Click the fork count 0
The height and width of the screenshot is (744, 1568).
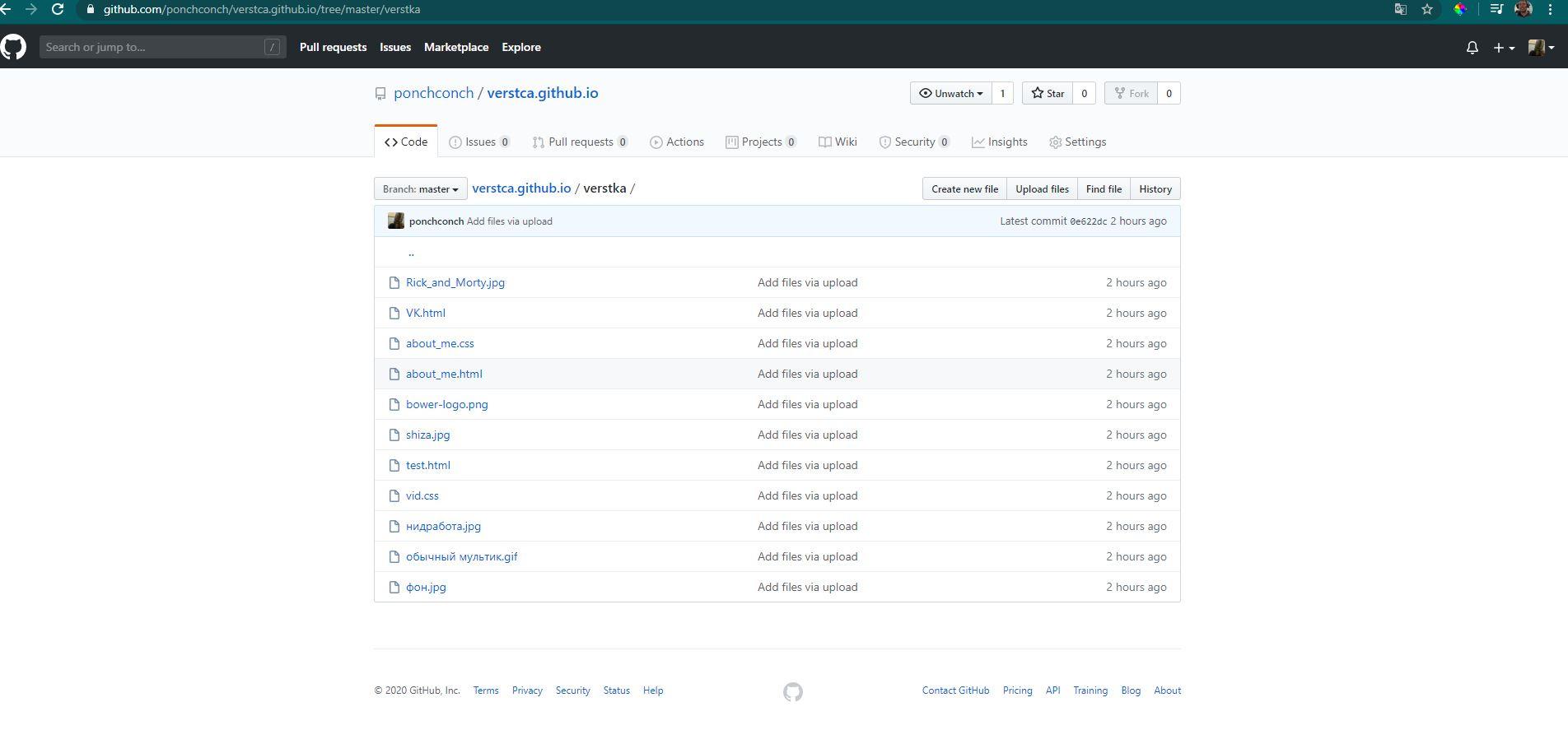pos(1169,93)
